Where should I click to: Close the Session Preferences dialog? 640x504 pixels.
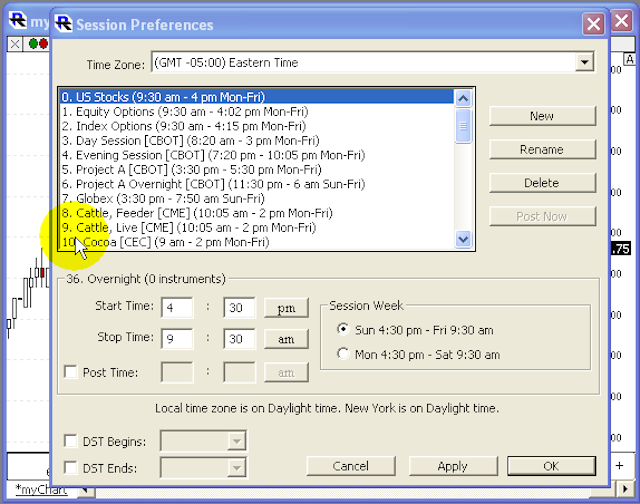click(x=593, y=23)
